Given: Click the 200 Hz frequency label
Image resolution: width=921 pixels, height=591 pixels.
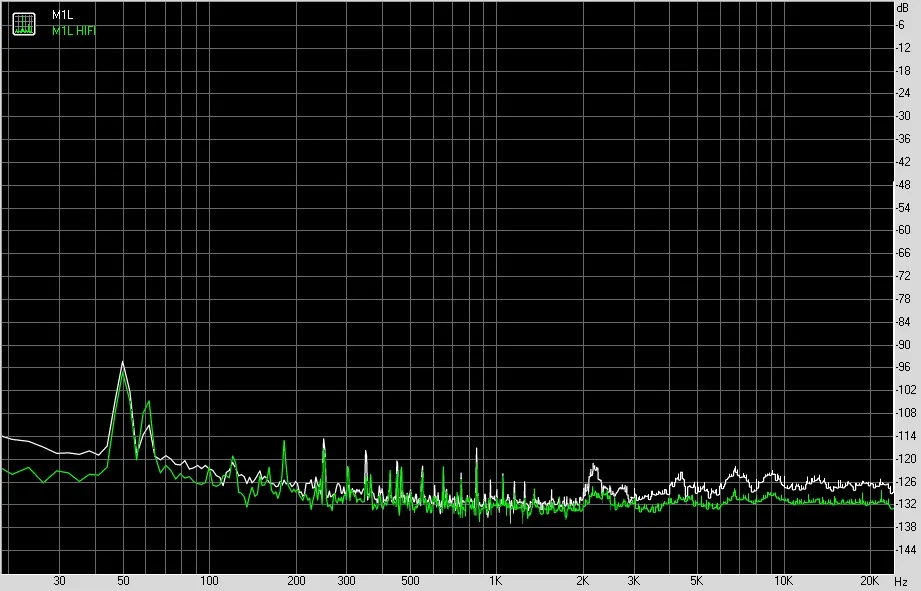Looking at the screenshot, I should tap(296, 581).
